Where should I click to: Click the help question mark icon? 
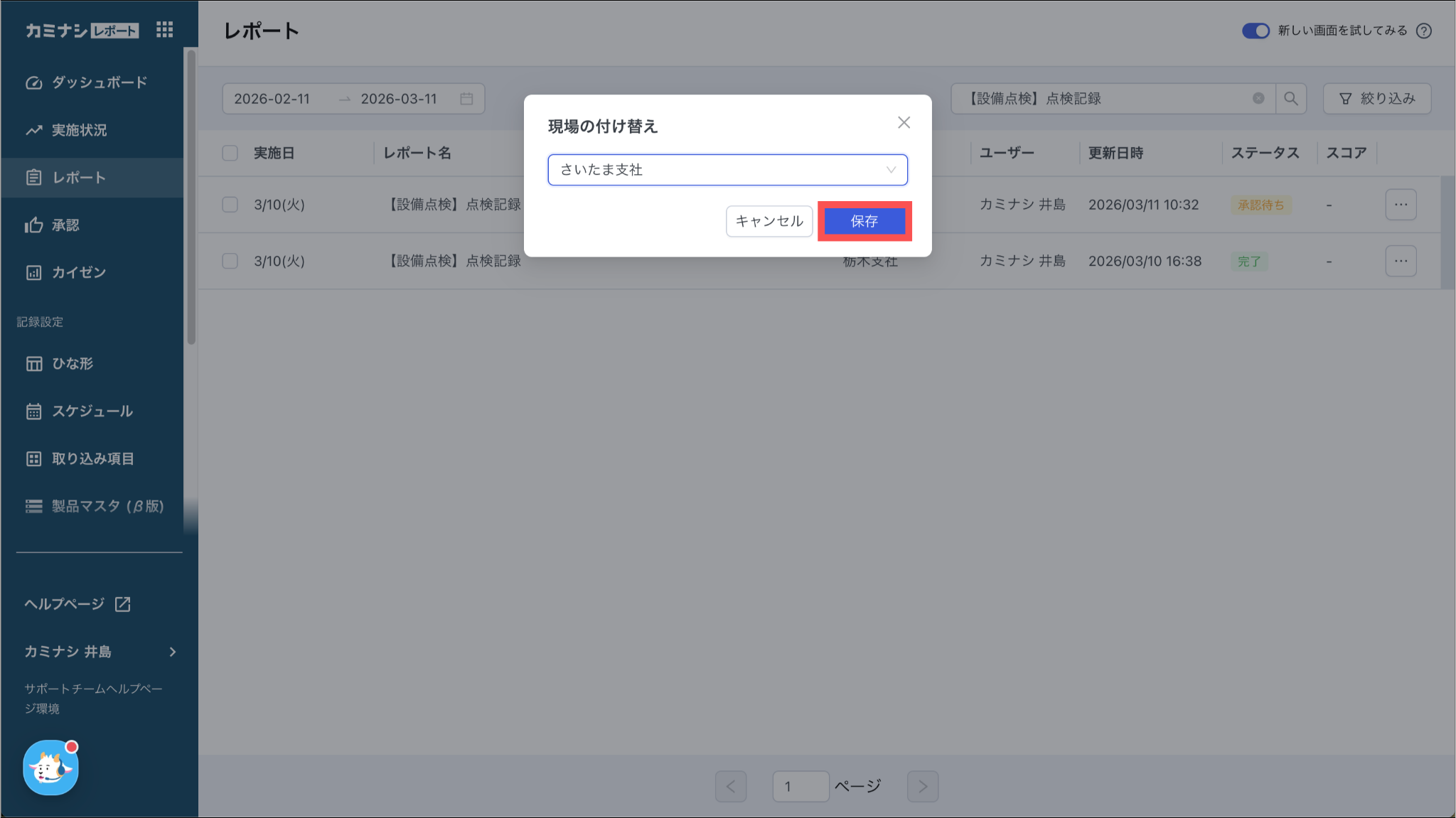[x=1423, y=31]
